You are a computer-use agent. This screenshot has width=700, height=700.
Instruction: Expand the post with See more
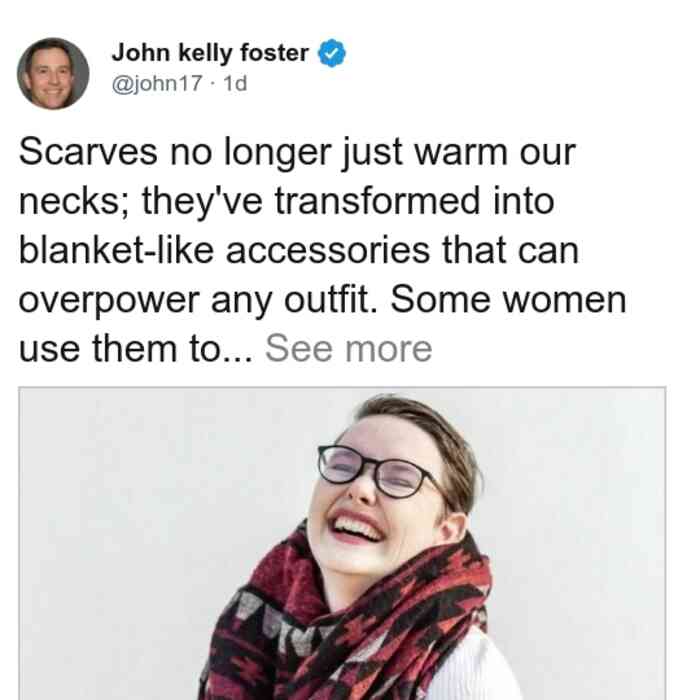coord(349,349)
